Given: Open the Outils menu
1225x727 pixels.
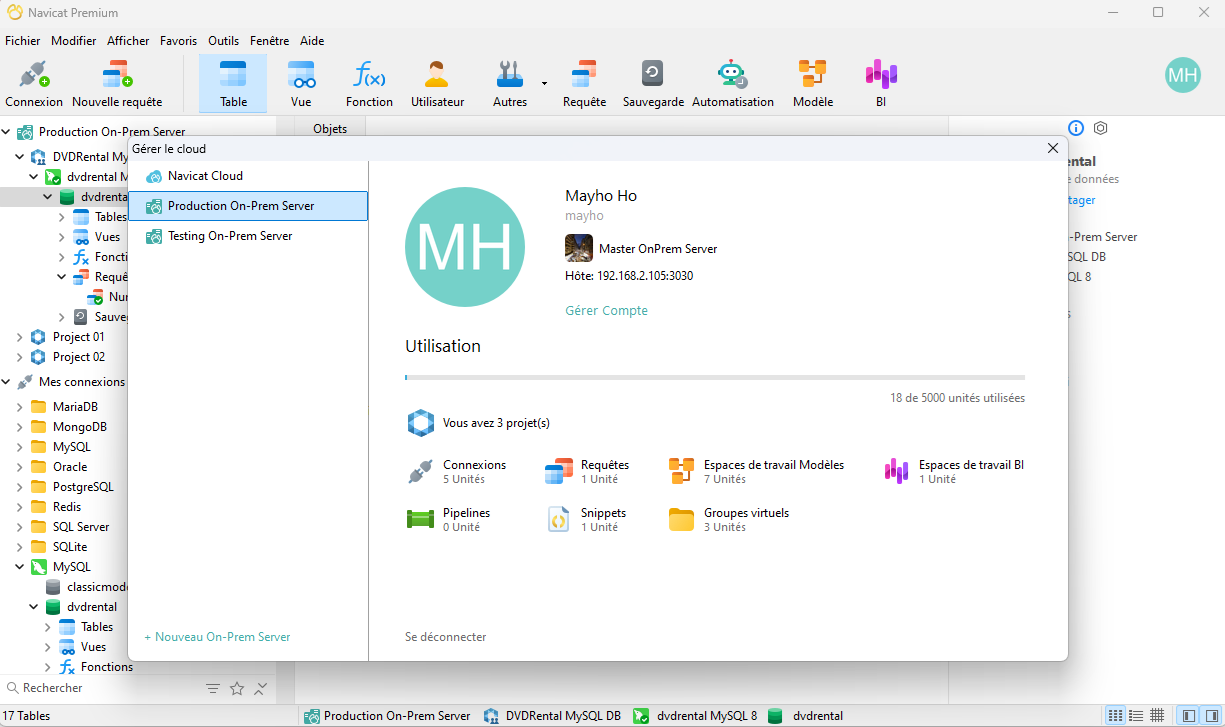Looking at the screenshot, I should point(223,41).
